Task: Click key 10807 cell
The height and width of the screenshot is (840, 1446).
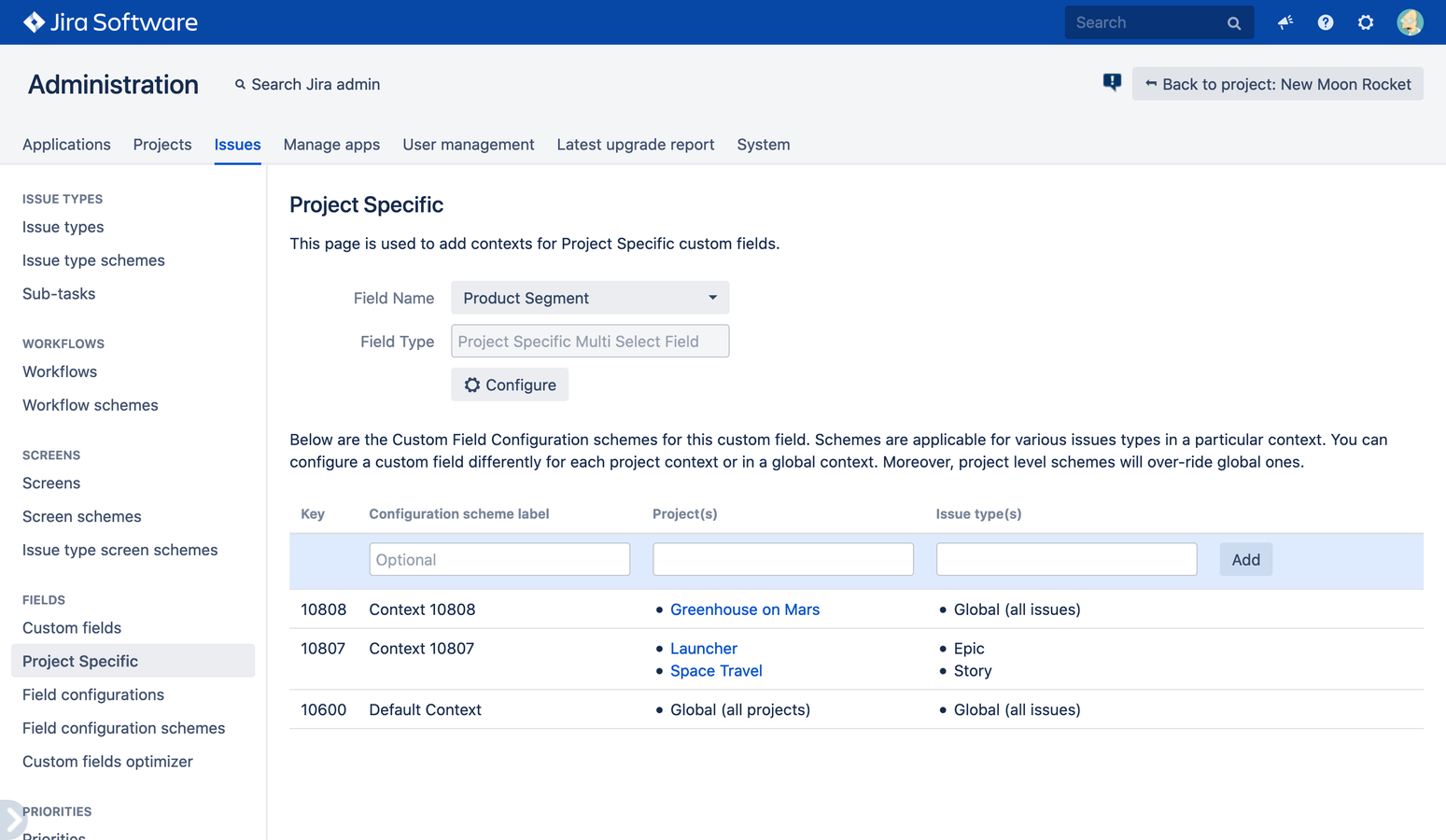Action: point(323,649)
